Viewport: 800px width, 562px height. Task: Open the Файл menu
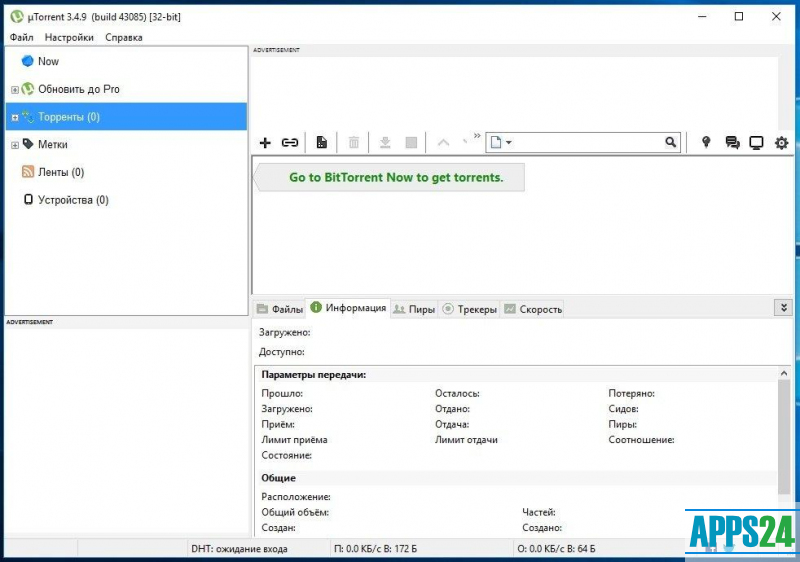21,37
